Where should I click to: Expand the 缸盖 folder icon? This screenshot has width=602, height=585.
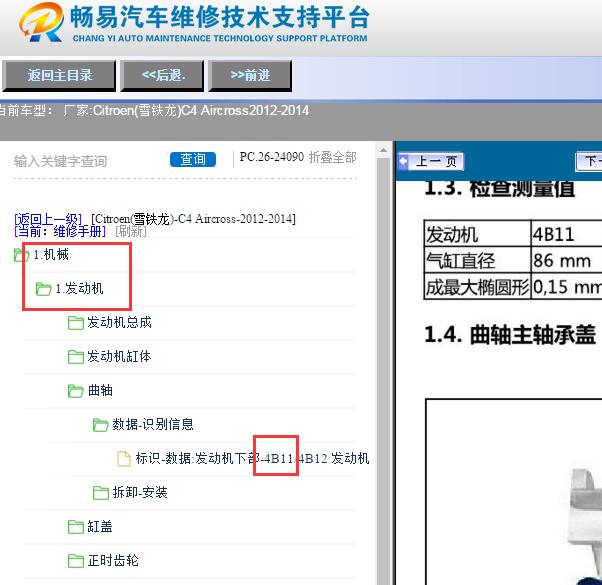point(76,527)
